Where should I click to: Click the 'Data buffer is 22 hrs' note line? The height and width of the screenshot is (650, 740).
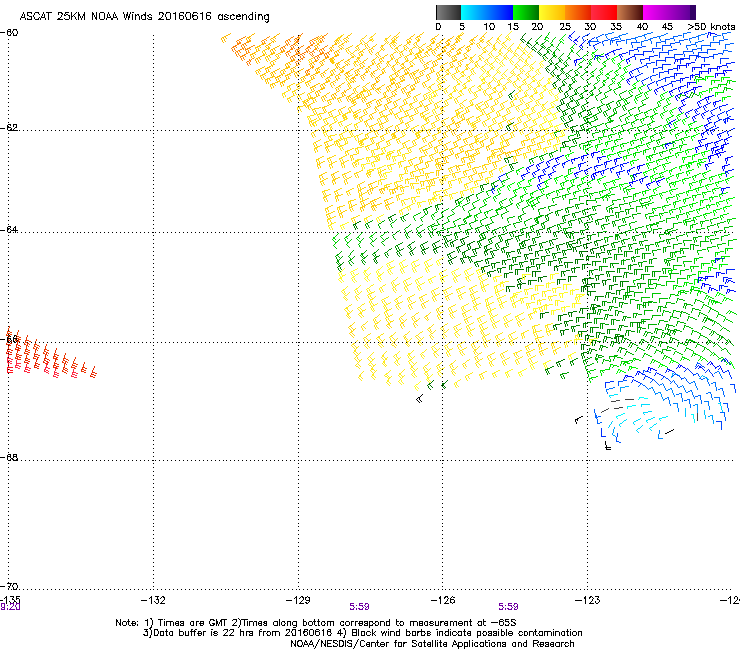[x=362, y=633]
